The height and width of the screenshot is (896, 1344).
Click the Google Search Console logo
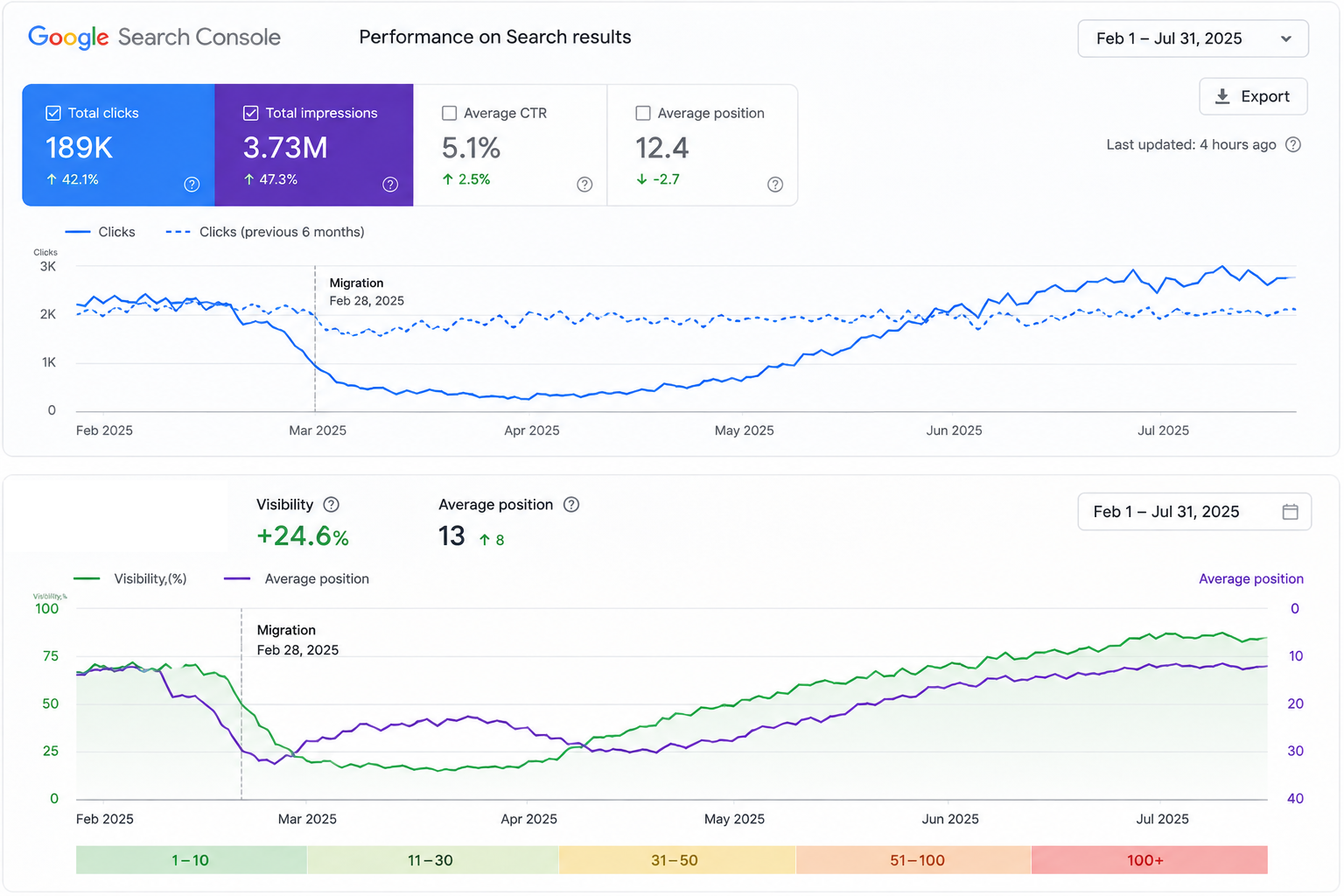click(154, 37)
